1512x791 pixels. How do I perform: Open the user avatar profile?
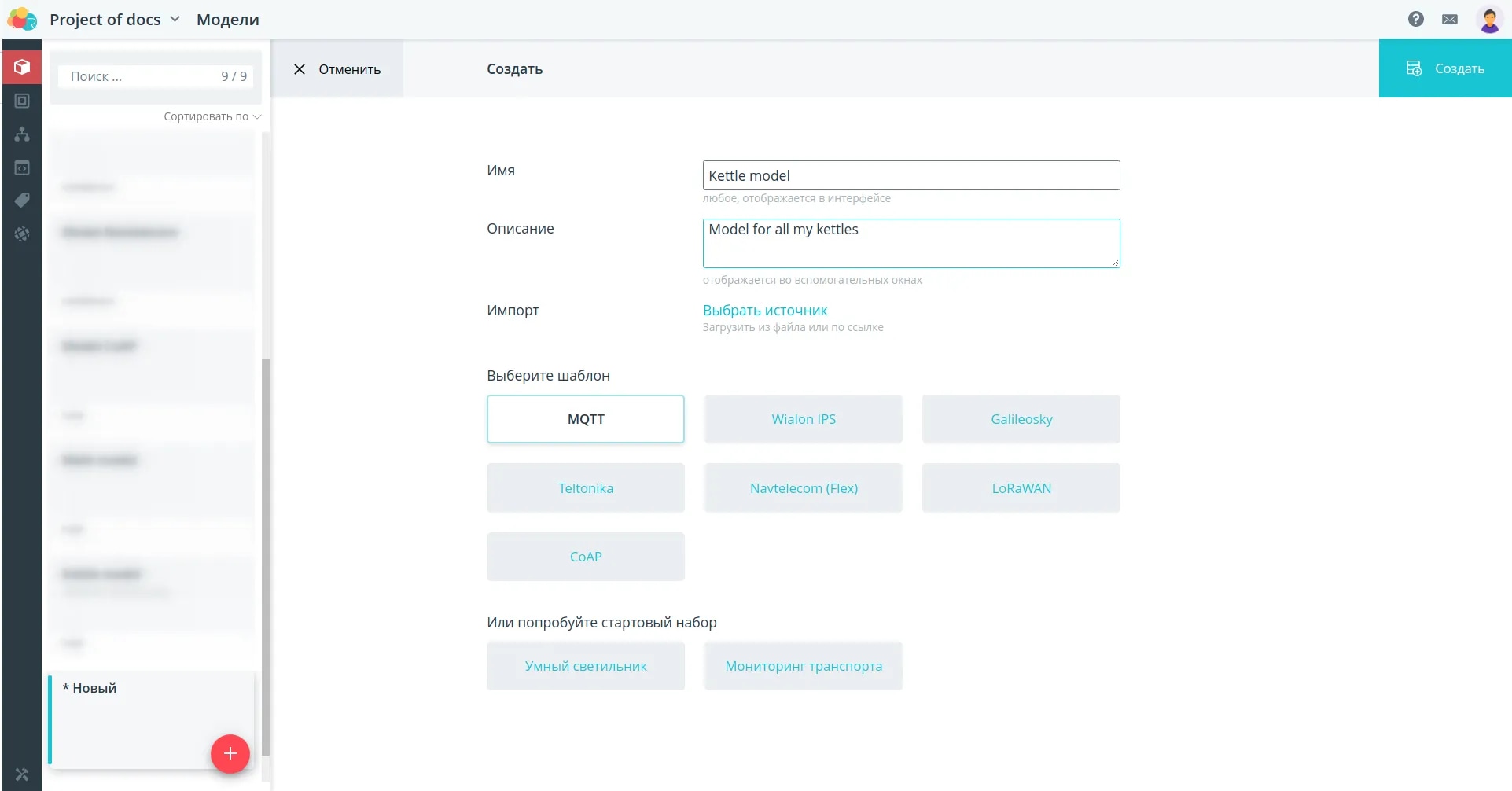pyautogui.click(x=1489, y=19)
